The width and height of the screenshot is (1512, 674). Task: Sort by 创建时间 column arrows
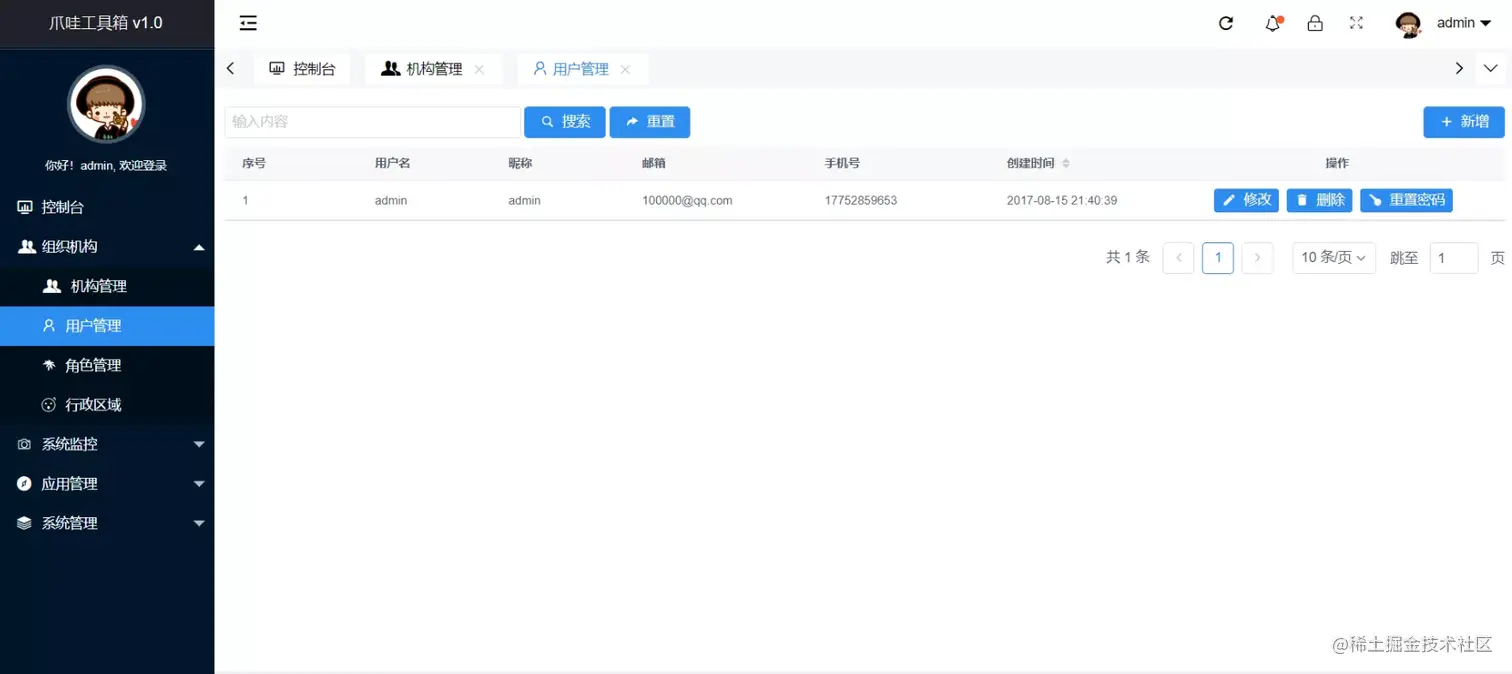tap(1066, 163)
